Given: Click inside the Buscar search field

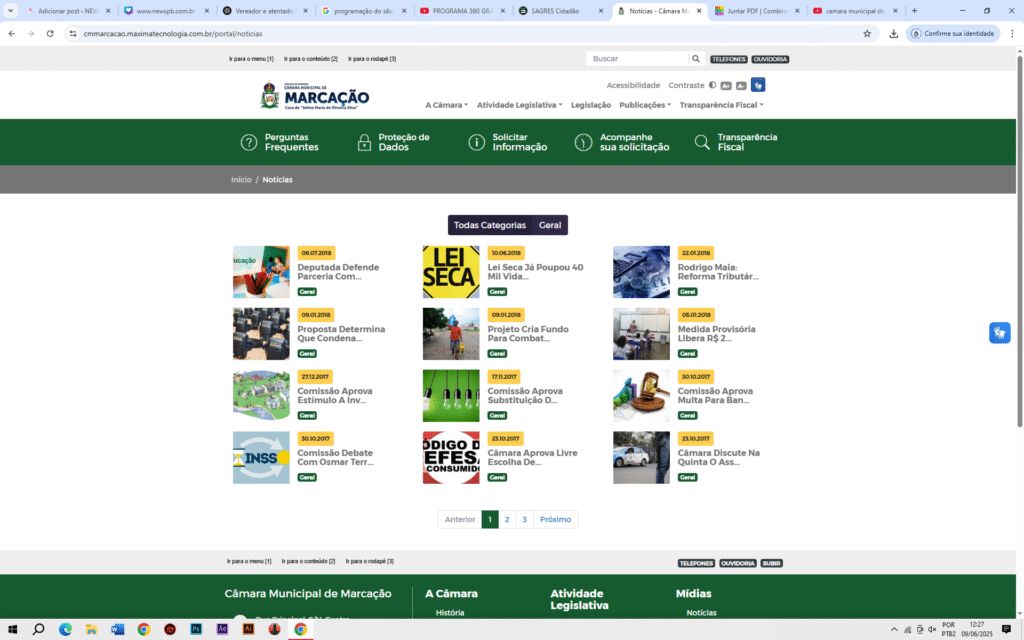Looking at the screenshot, I should [x=637, y=59].
